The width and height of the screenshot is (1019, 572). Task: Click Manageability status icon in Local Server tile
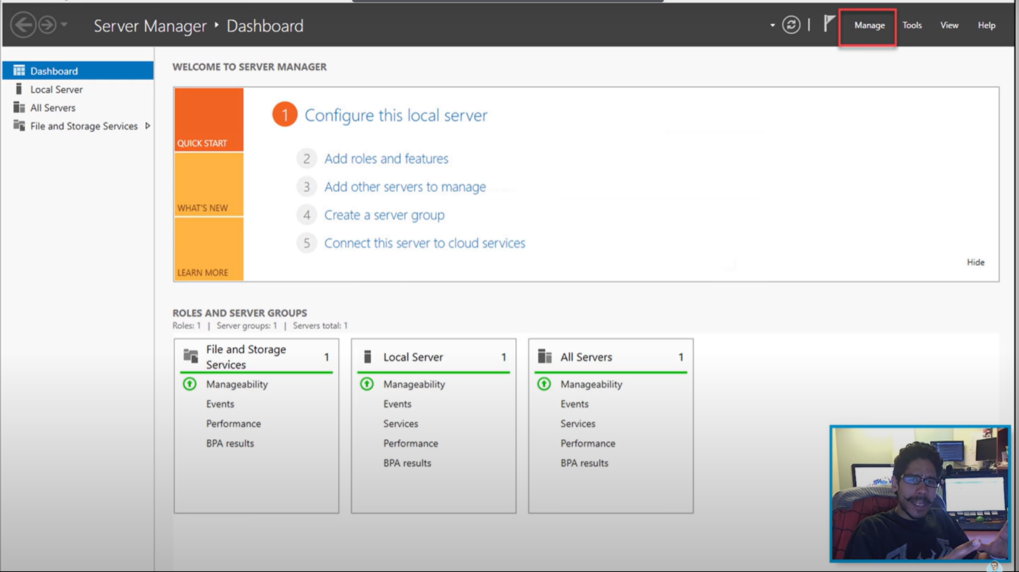367,384
